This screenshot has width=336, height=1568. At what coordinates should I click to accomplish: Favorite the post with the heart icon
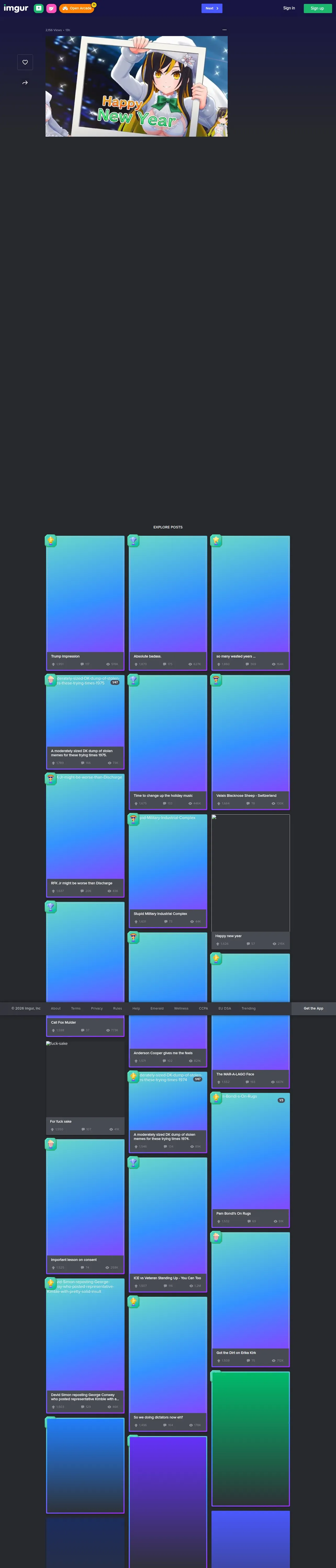pos(25,62)
